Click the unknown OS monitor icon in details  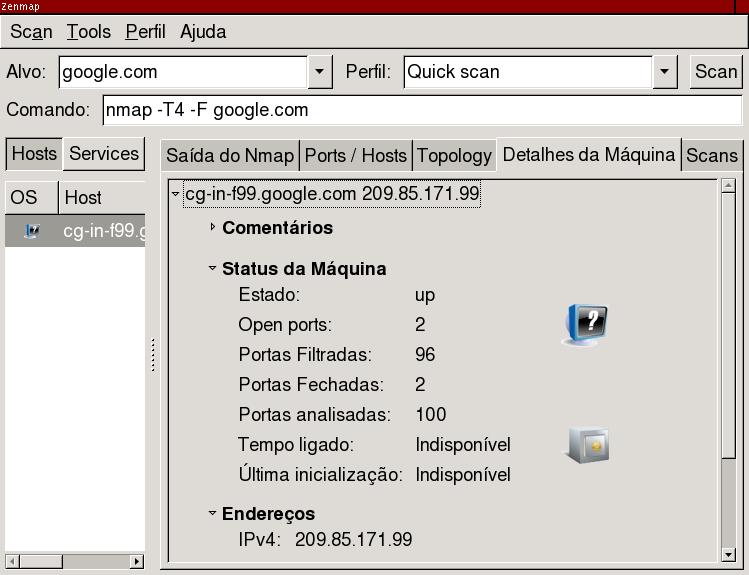click(x=585, y=324)
